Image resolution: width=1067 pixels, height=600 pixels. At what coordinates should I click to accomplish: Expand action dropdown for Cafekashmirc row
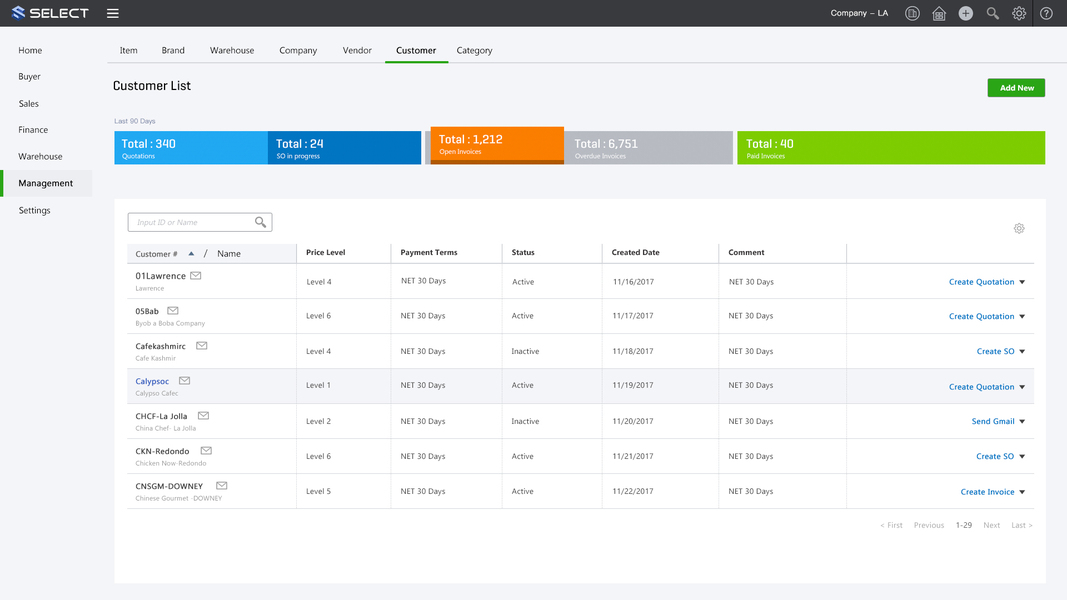click(1022, 352)
